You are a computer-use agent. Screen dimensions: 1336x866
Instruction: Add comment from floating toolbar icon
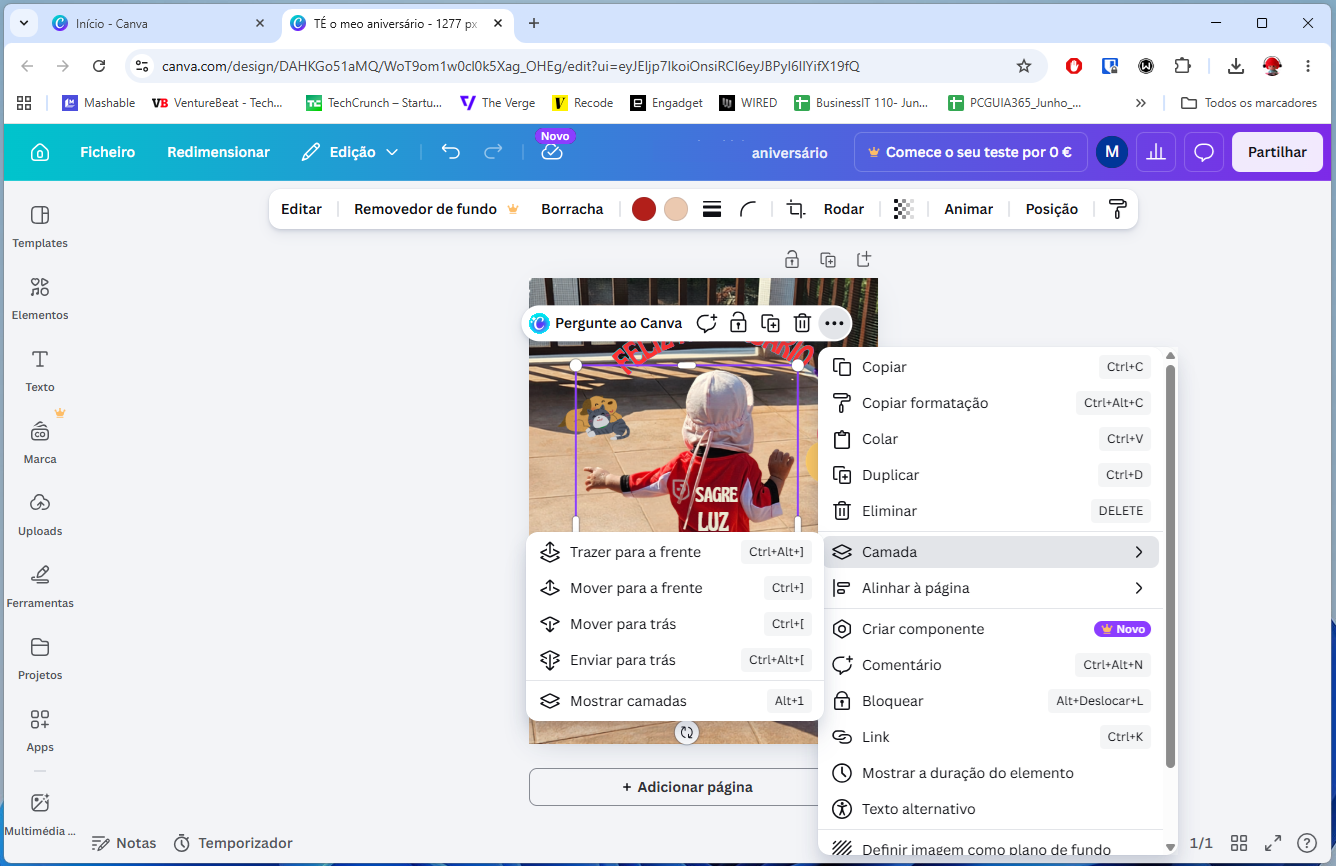(x=707, y=323)
